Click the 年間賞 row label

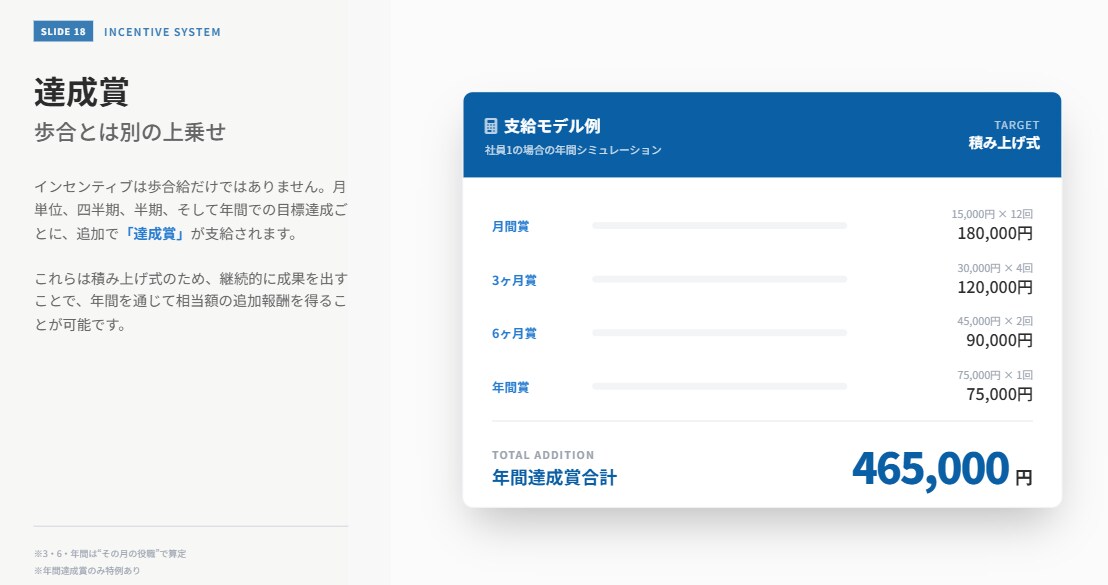pos(510,387)
